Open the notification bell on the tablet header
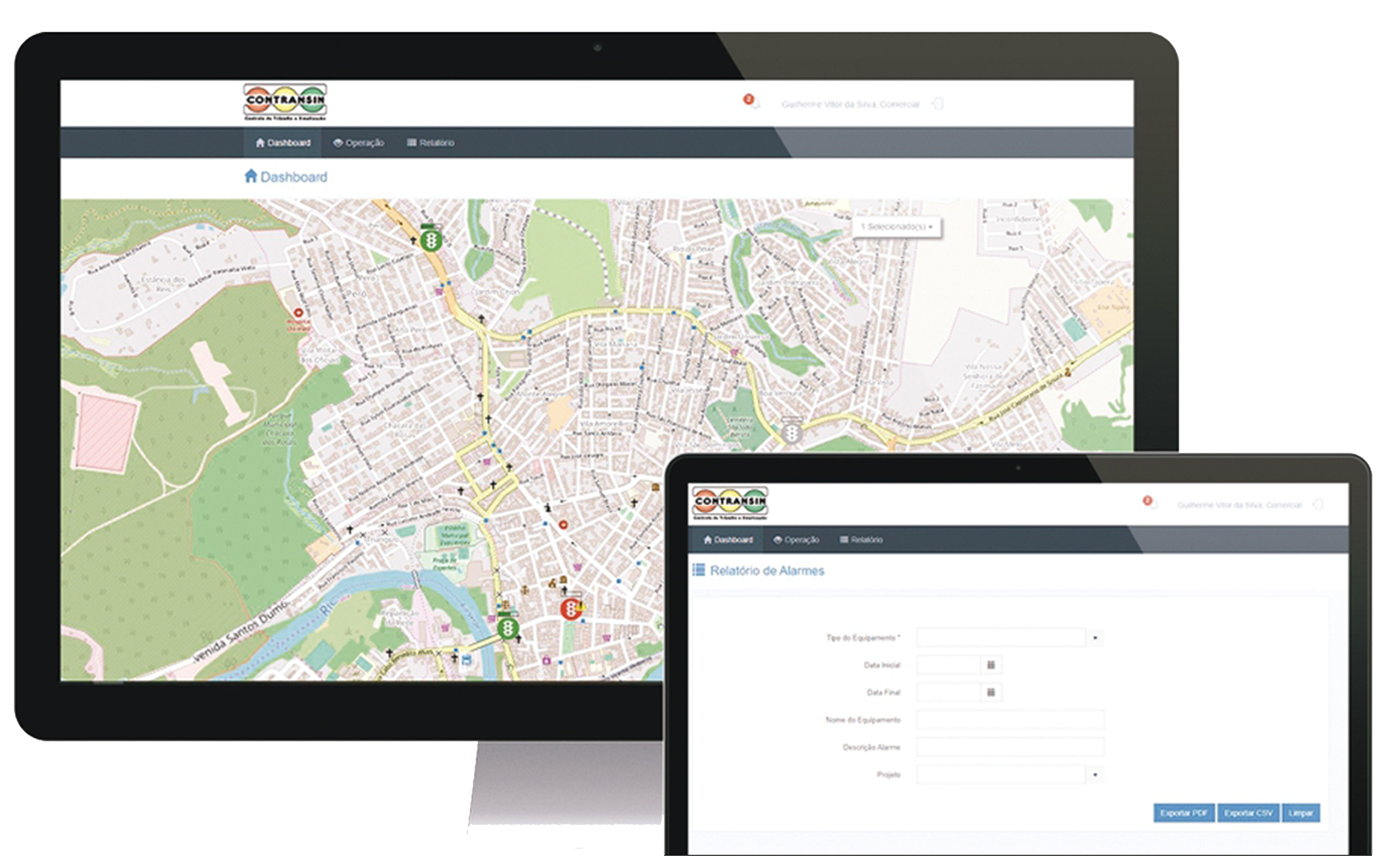Screen dimensions: 1387x868 click(1150, 503)
